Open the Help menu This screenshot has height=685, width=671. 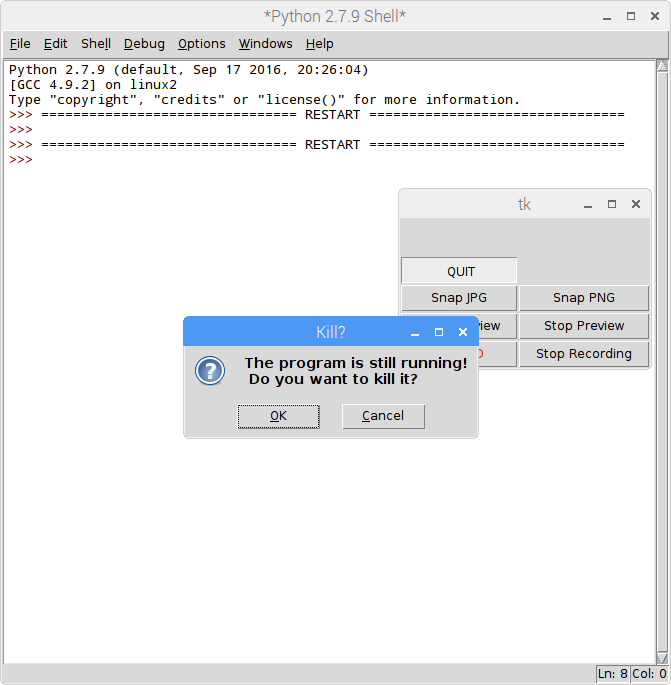[x=319, y=44]
